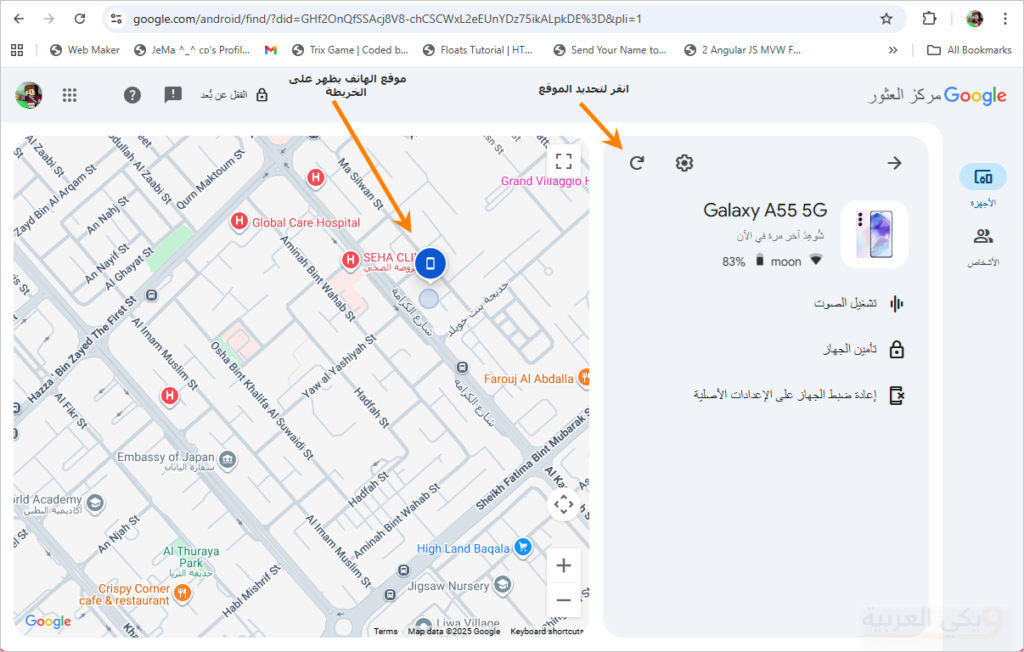Image resolution: width=1024 pixels, height=652 pixels.
Task: Open the Gmail bookmark icon
Action: point(270,50)
